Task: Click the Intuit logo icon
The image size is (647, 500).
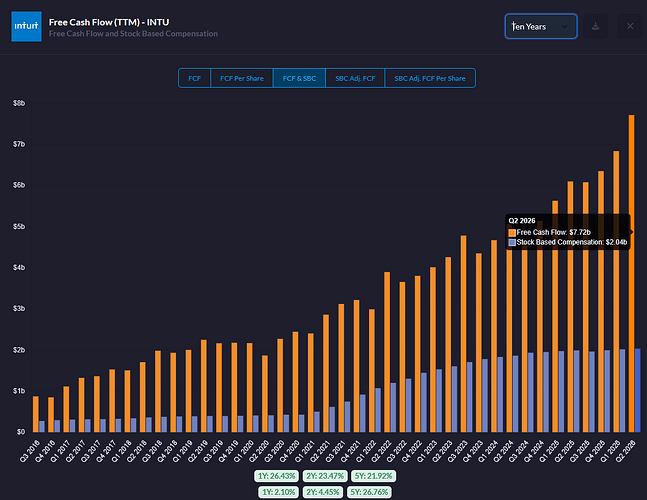Action: [26, 26]
